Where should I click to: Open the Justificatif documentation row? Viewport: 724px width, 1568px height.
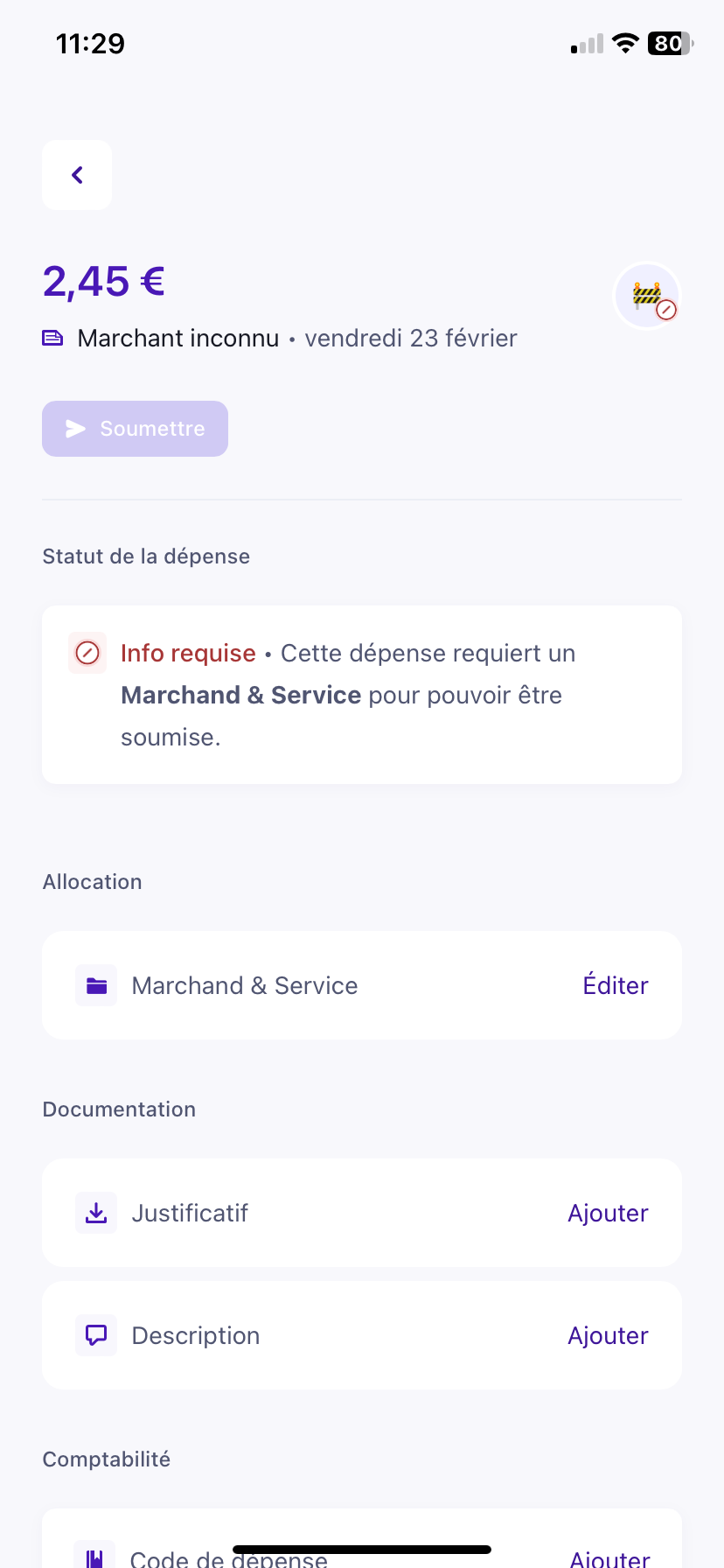(350, 1213)
